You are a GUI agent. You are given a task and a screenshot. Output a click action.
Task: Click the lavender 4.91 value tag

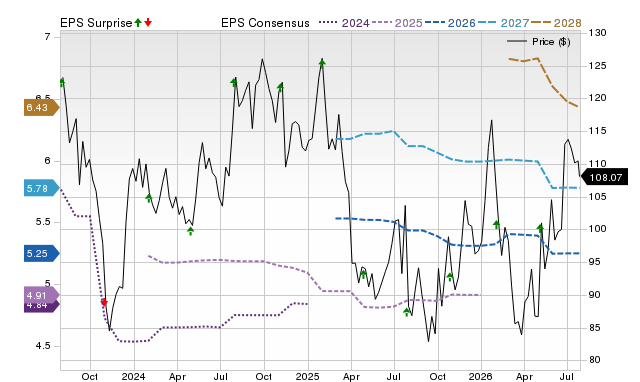coord(42,295)
